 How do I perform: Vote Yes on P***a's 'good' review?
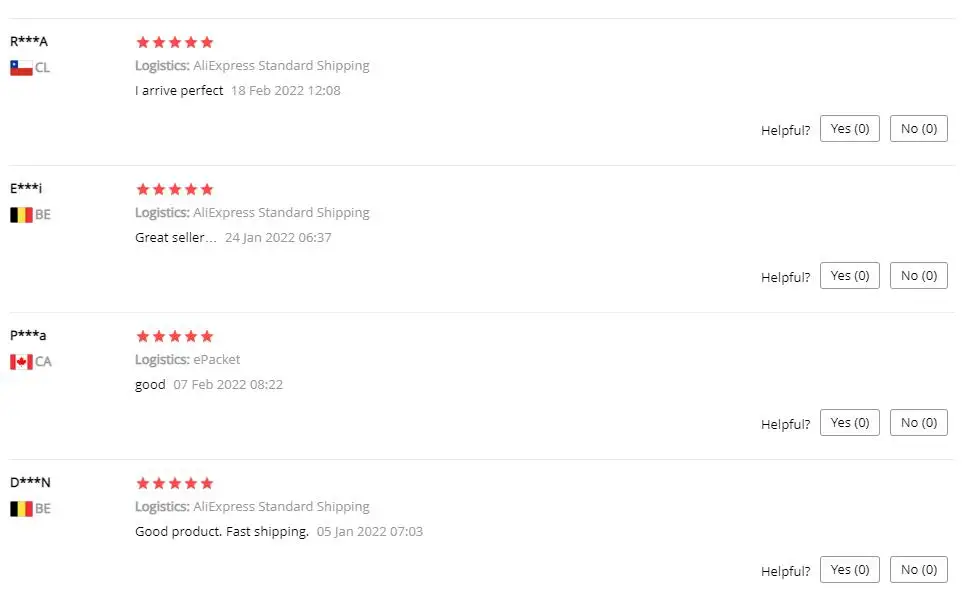[850, 423]
